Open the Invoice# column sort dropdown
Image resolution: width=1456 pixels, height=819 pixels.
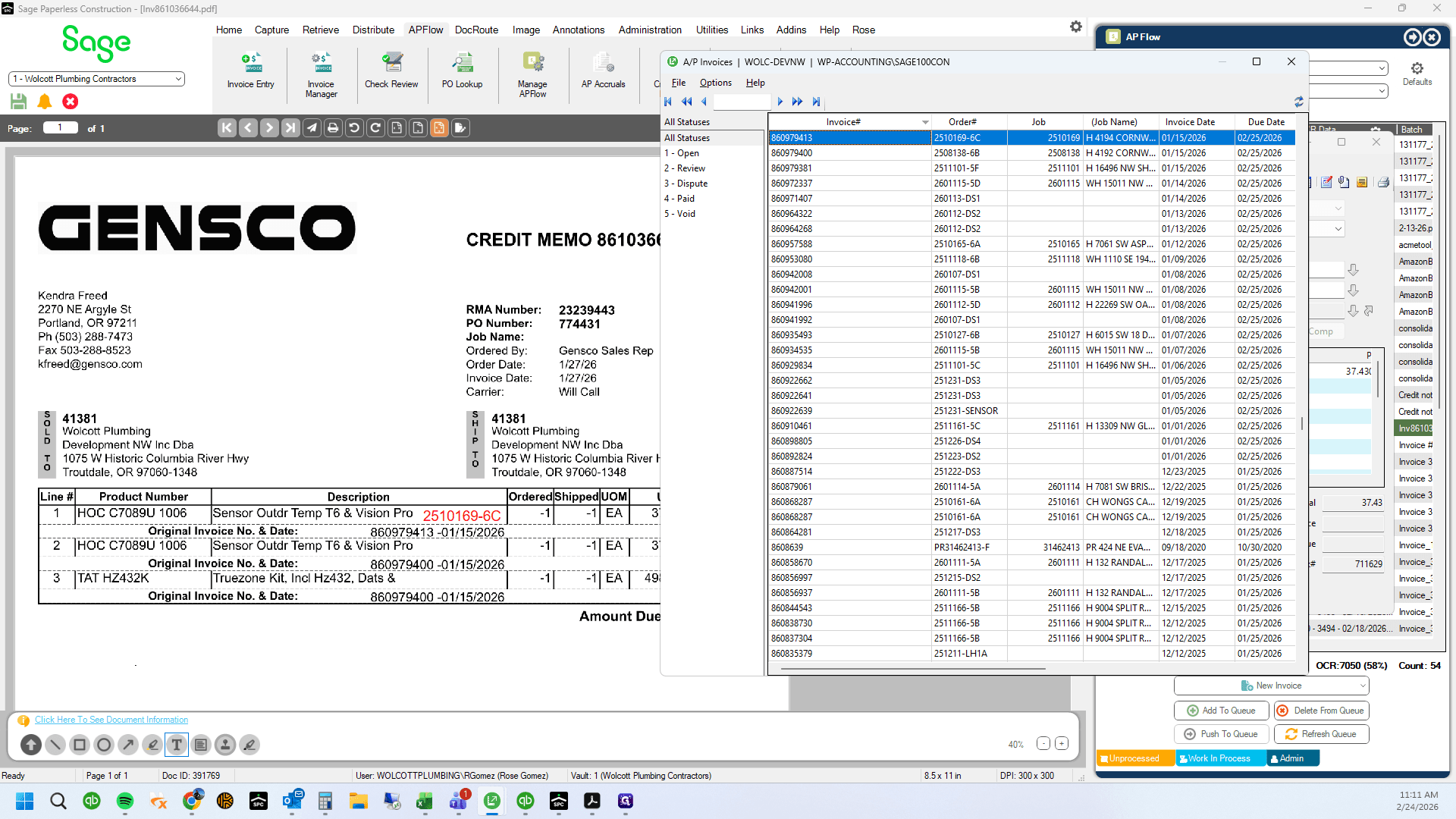[925, 122]
